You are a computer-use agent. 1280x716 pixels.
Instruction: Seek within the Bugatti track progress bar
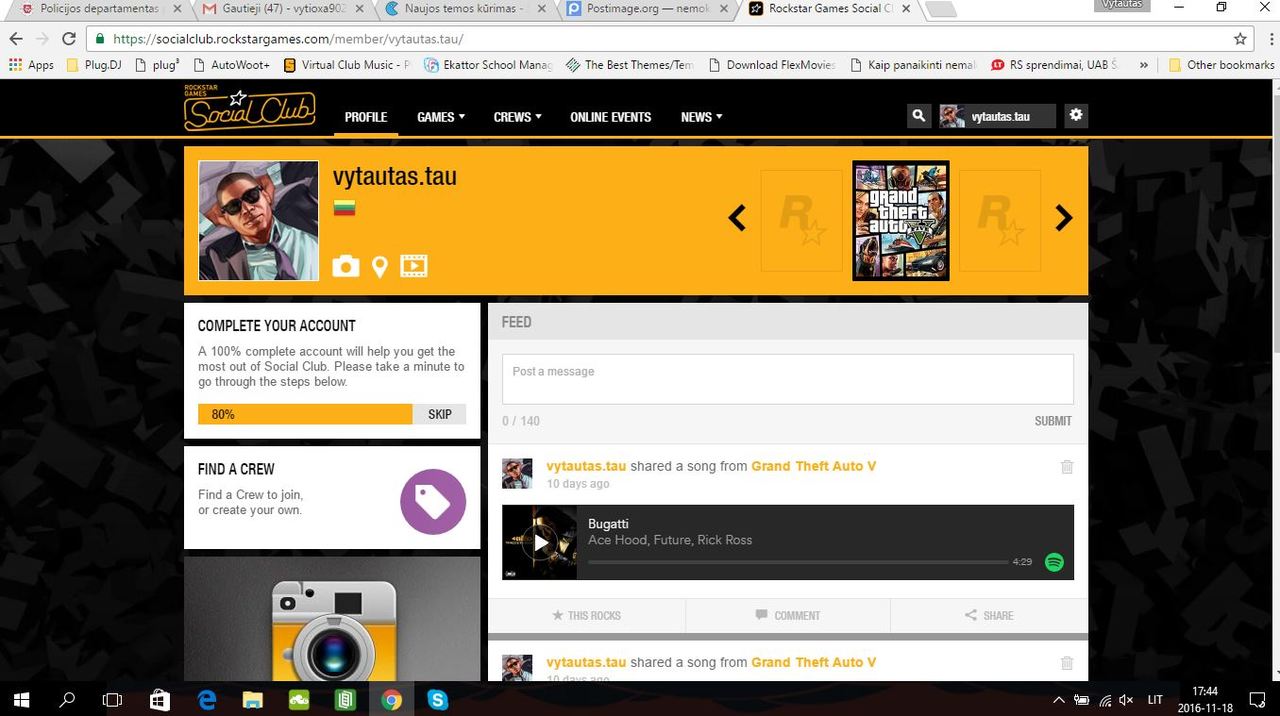(x=798, y=562)
